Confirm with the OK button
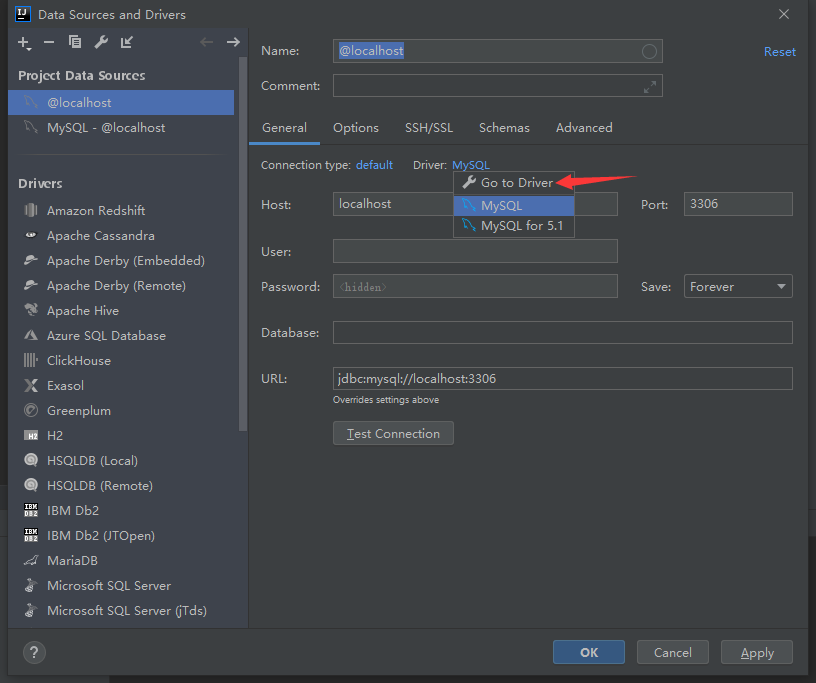The width and height of the screenshot is (816, 683). point(589,652)
